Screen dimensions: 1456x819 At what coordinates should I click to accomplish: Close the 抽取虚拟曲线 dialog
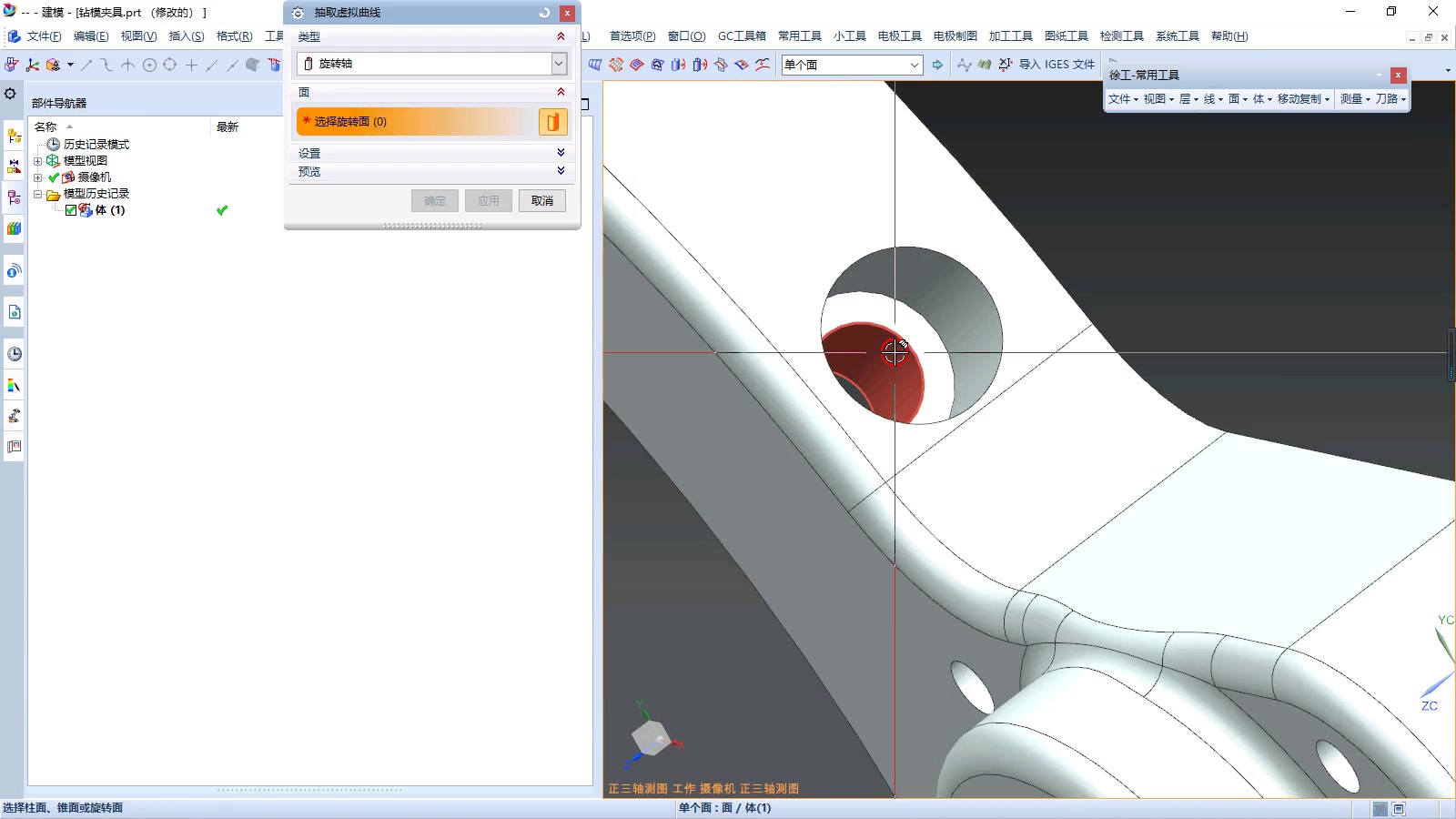click(567, 13)
